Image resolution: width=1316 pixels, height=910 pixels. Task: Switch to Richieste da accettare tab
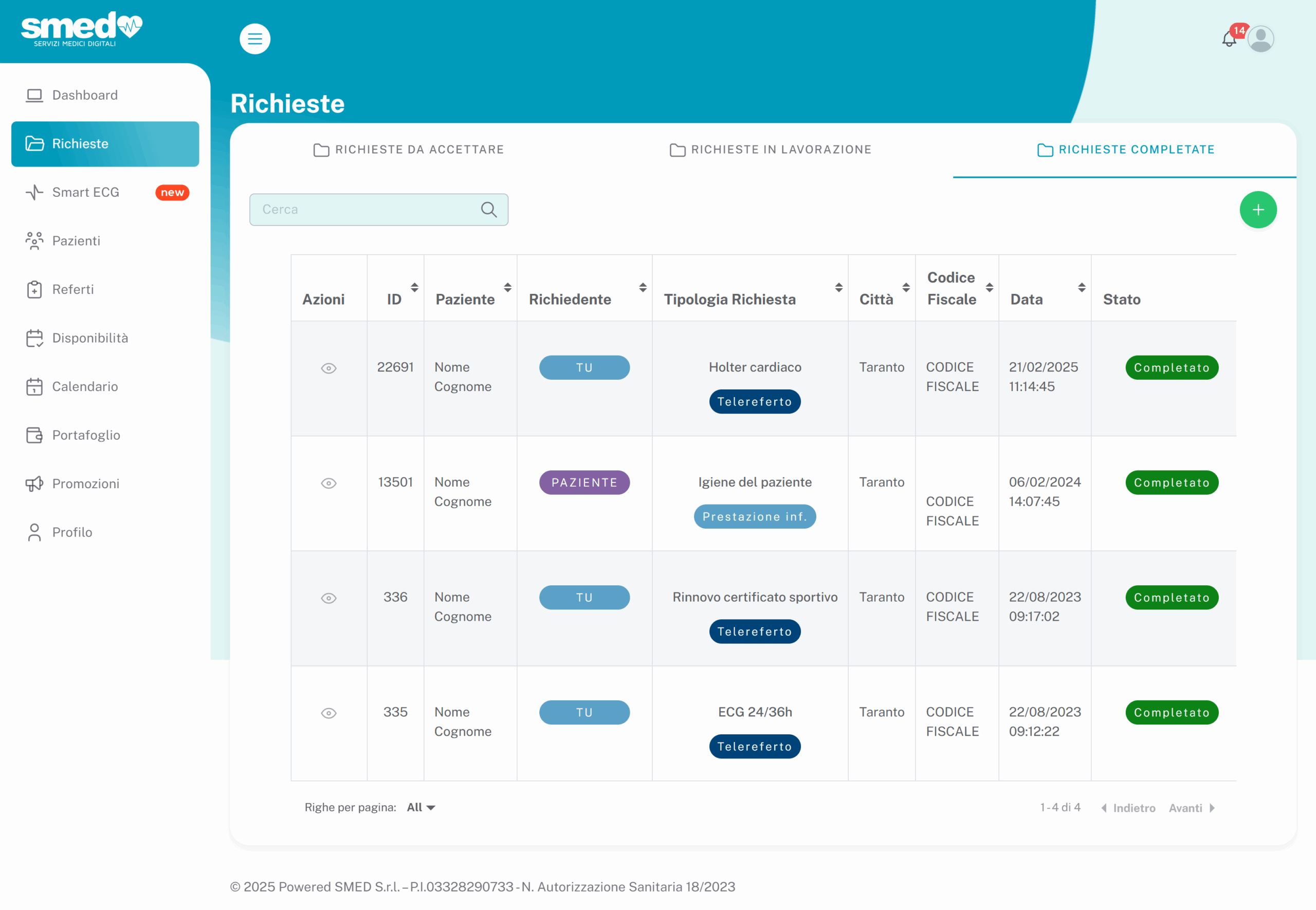point(409,150)
